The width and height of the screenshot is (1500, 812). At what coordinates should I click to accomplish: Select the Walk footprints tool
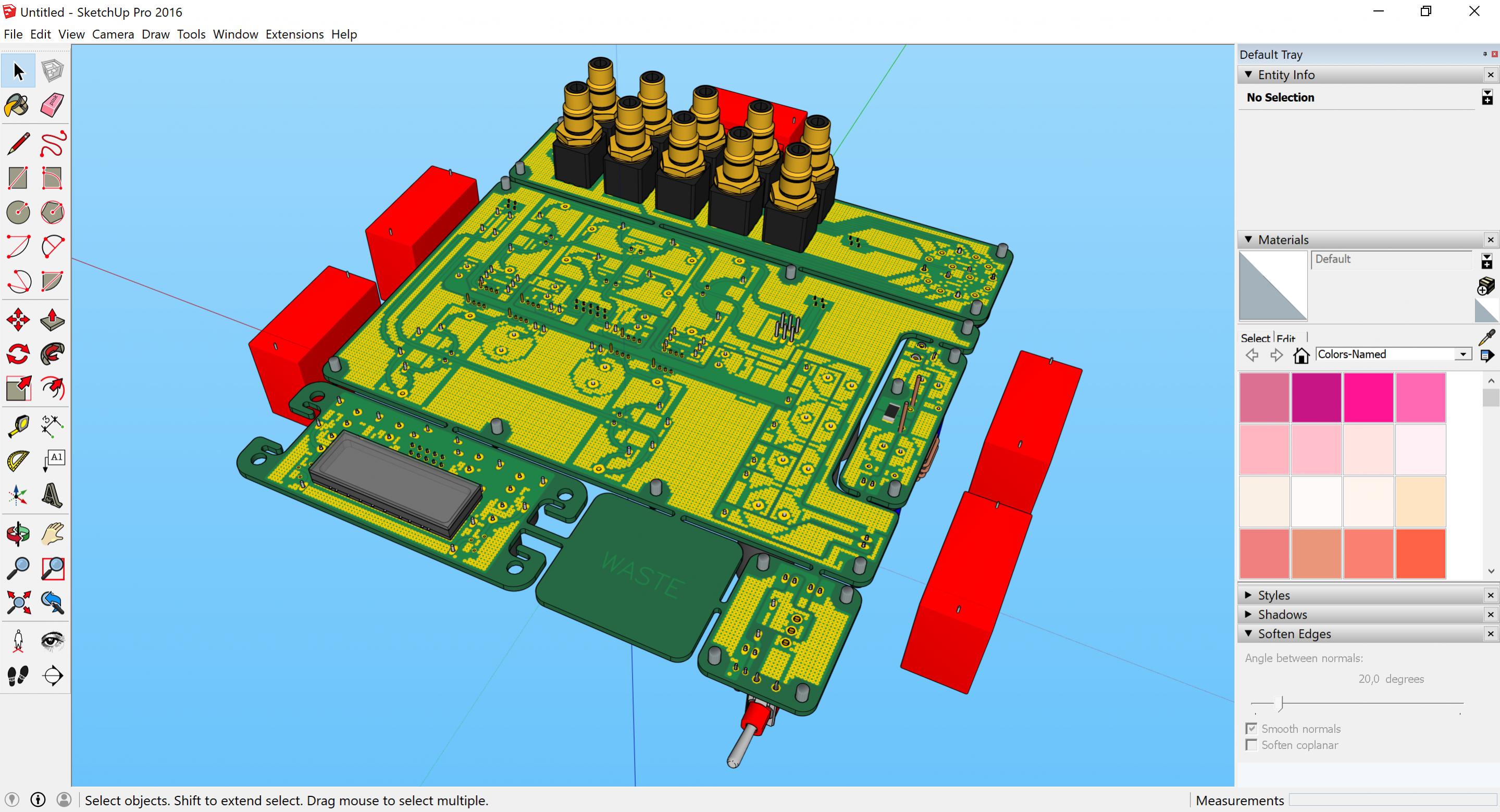(18, 675)
